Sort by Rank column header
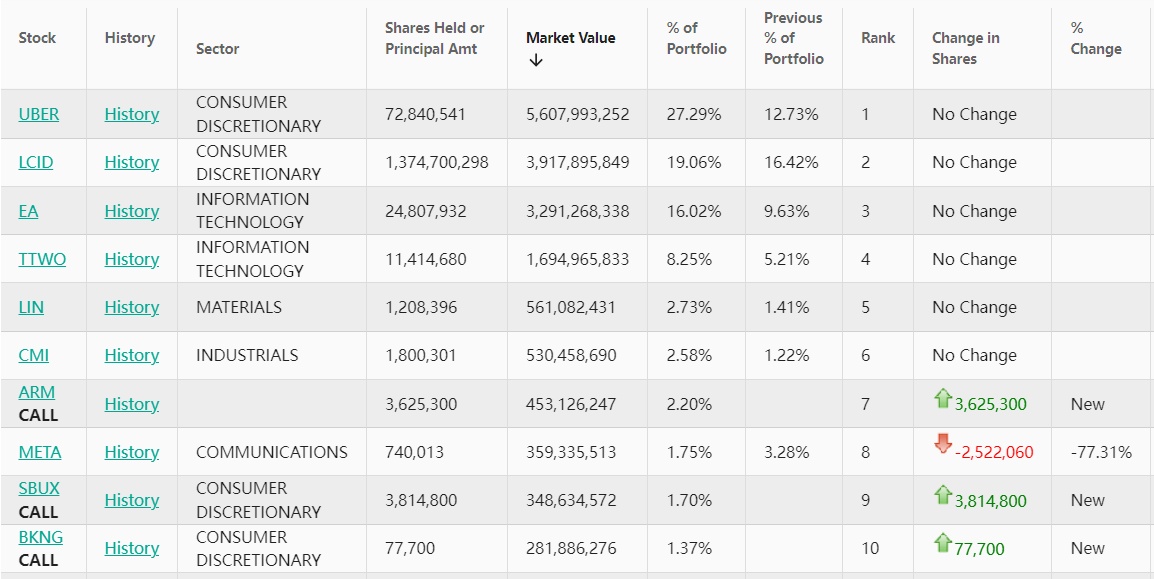 877,38
